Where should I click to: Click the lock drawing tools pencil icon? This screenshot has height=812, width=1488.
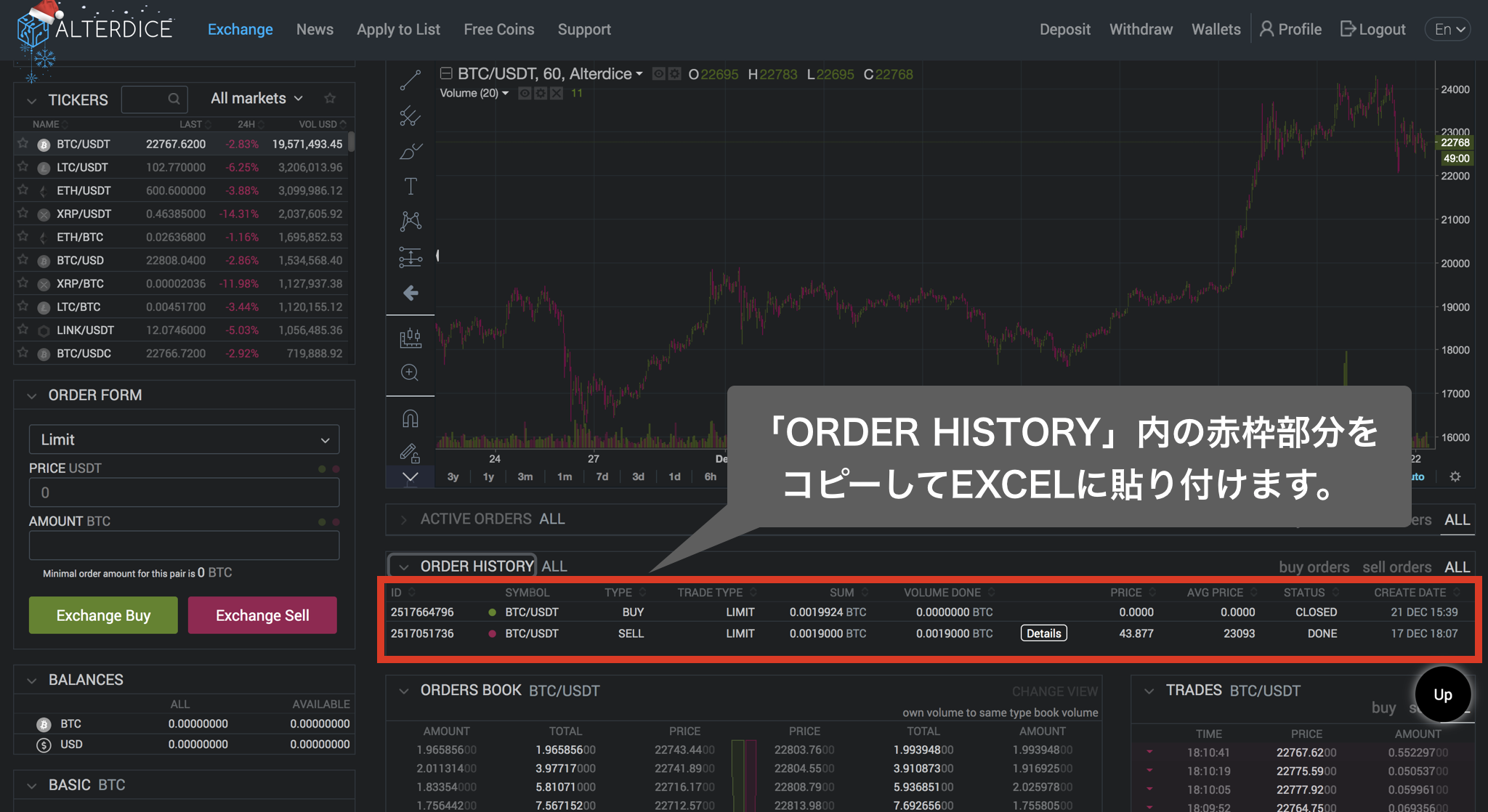[x=411, y=453]
